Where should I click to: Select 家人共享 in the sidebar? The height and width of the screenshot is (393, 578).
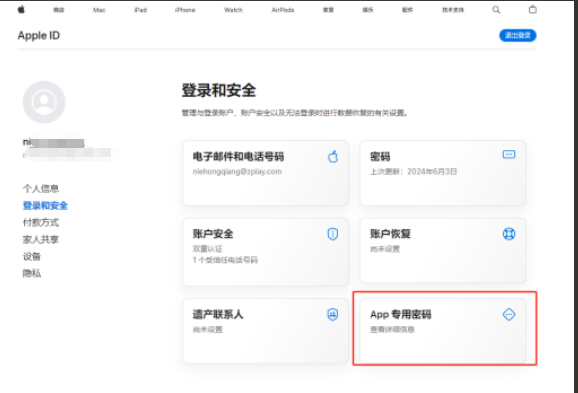[41, 240]
